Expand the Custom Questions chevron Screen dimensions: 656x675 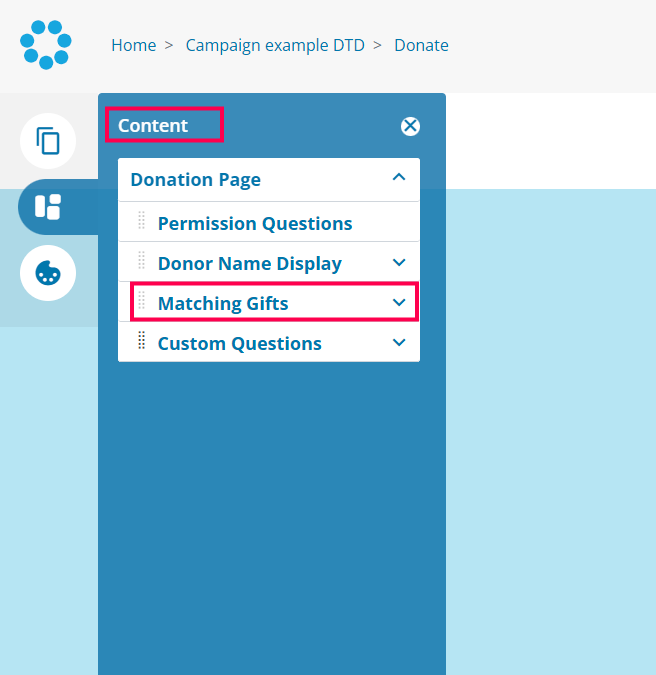pyautogui.click(x=399, y=342)
